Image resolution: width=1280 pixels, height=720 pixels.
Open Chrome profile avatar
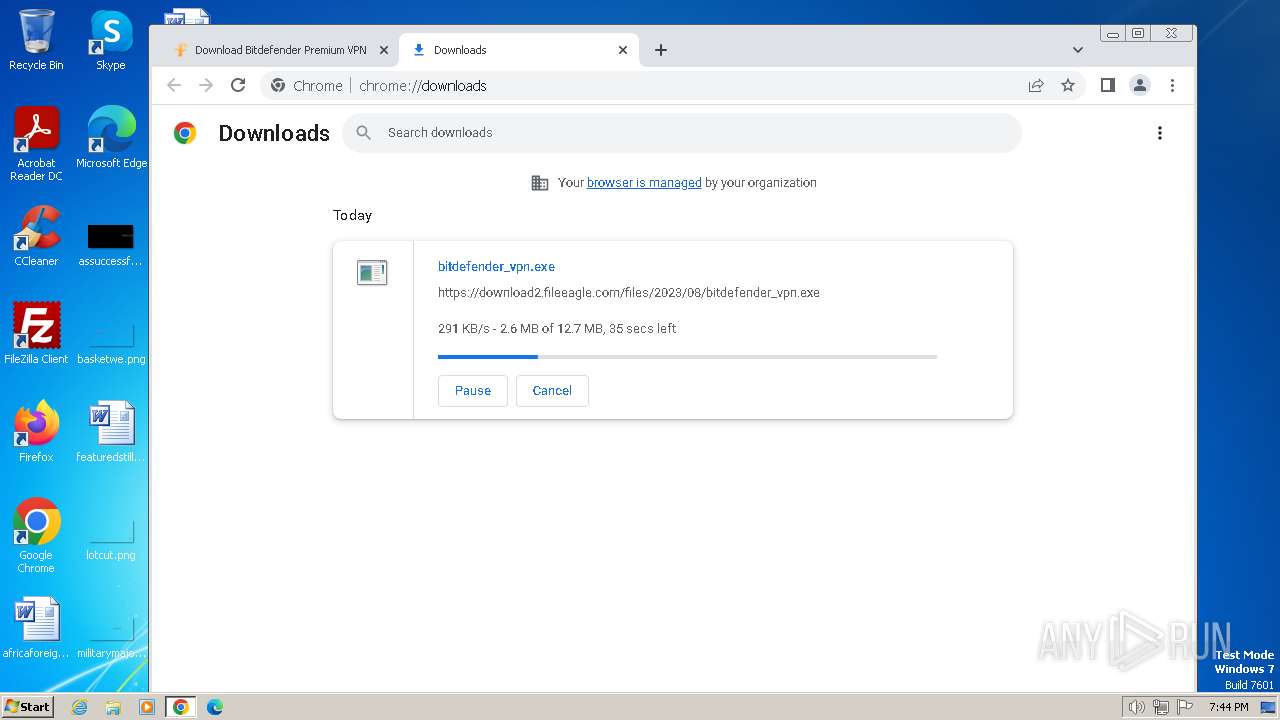pyautogui.click(x=1140, y=86)
